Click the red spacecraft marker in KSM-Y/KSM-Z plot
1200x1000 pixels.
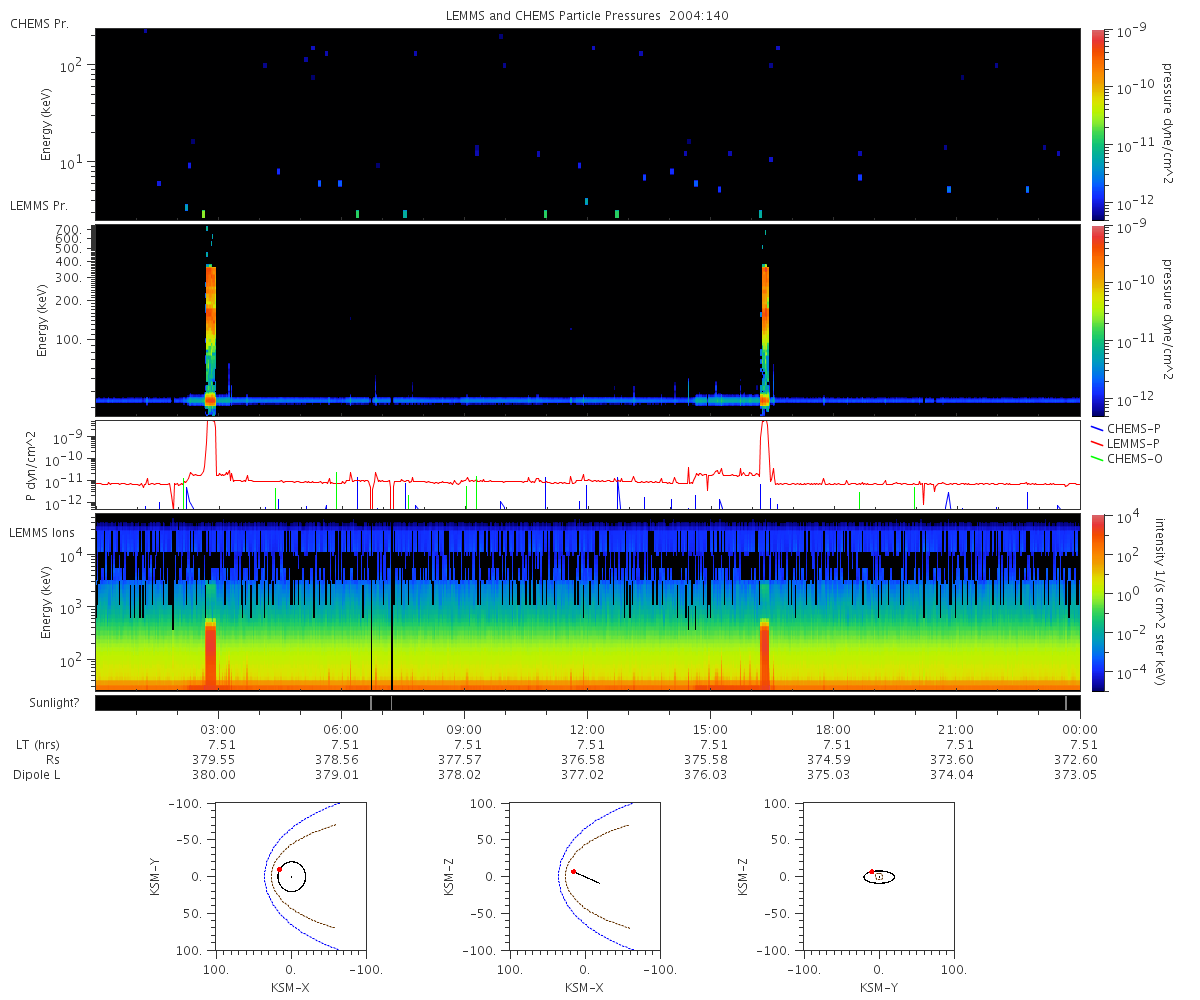(x=872, y=872)
